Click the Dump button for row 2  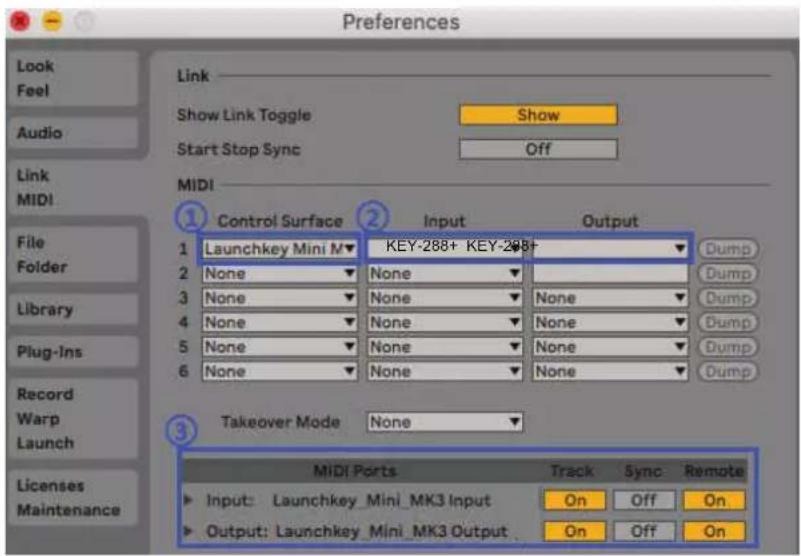coord(728,273)
